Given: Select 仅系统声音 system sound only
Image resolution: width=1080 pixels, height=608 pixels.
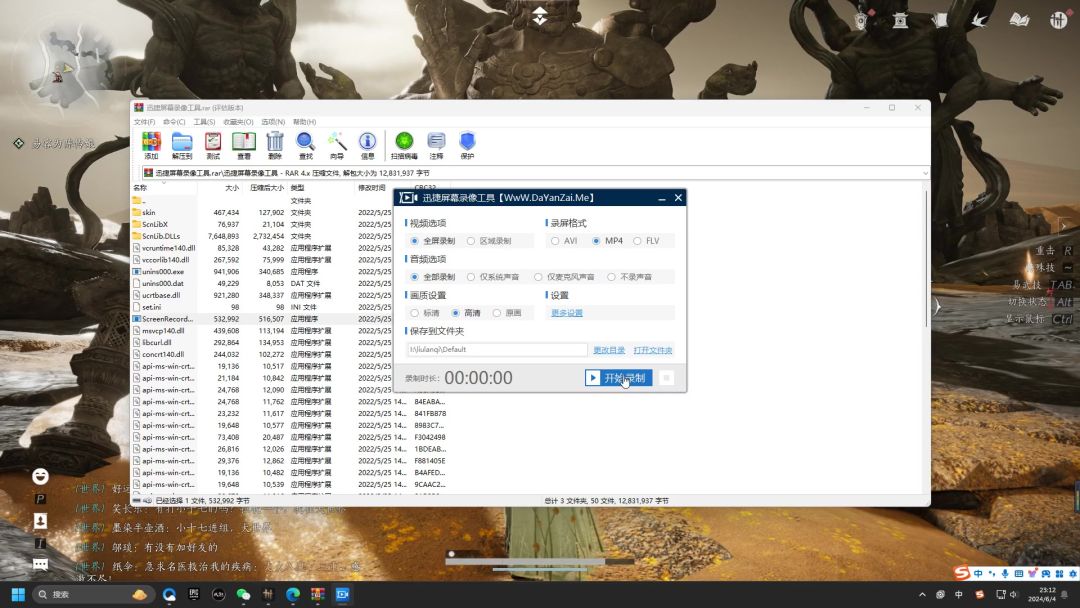Looking at the screenshot, I should pyautogui.click(x=493, y=277).
